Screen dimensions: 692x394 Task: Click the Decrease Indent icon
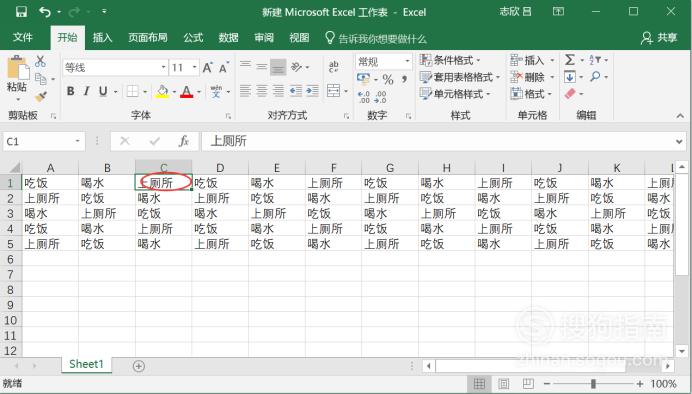pos(296,91)
